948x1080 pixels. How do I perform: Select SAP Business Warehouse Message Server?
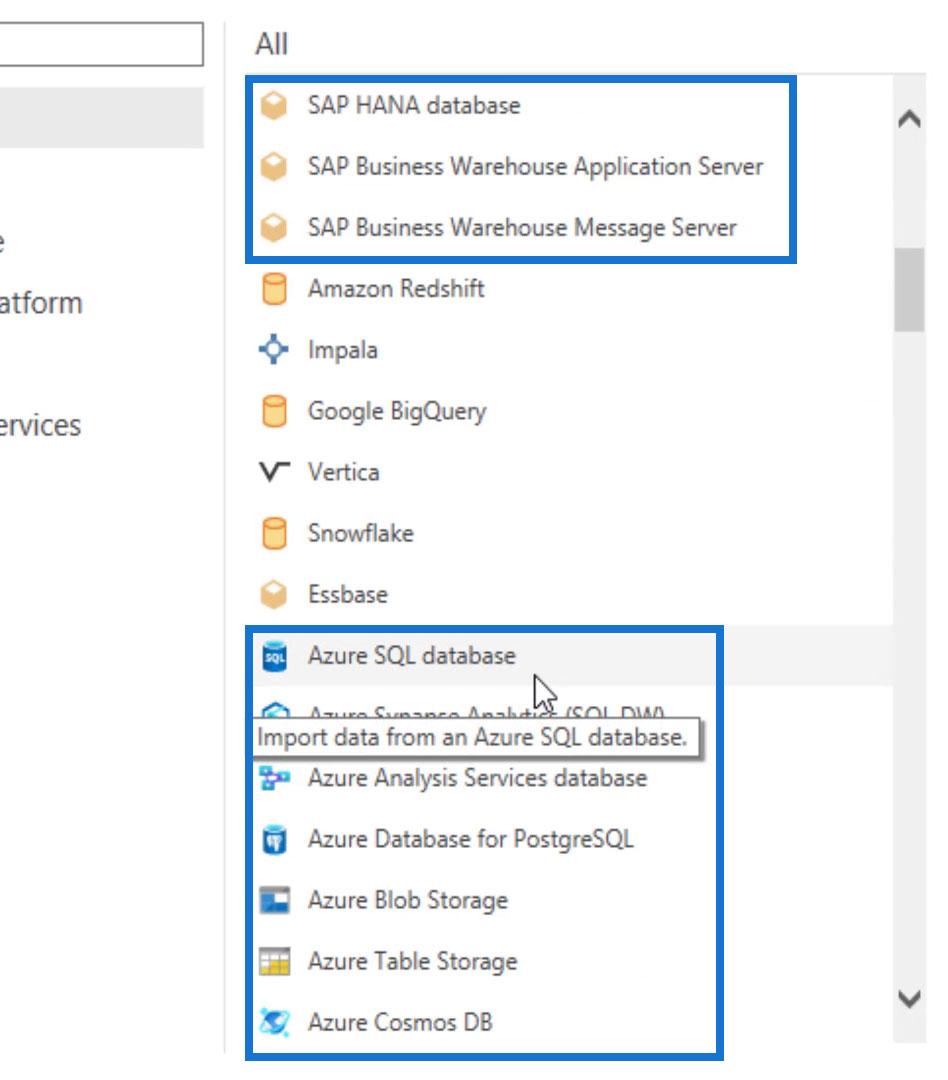[521, 227]
